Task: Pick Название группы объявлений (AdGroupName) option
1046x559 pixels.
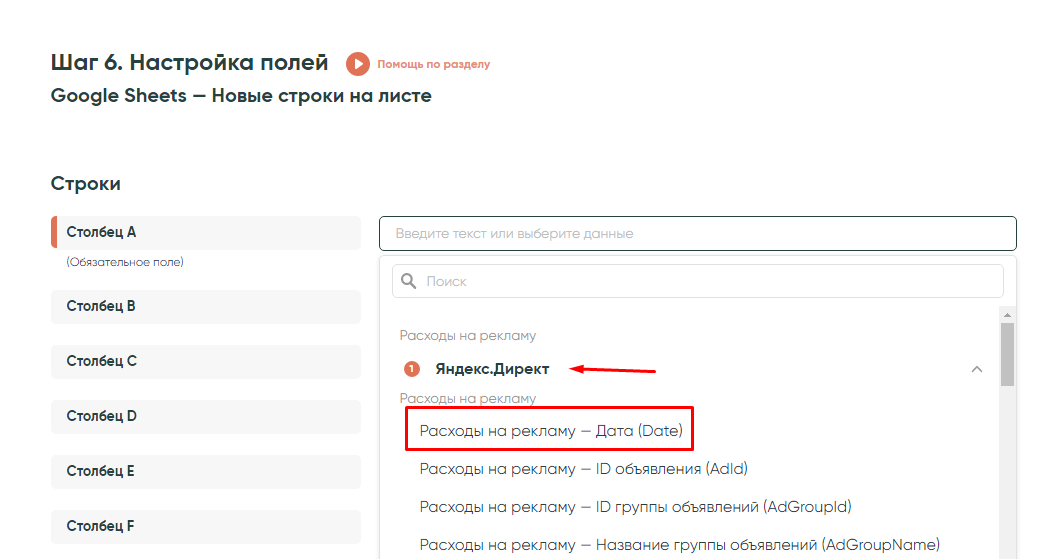Action: click(679, 544)
